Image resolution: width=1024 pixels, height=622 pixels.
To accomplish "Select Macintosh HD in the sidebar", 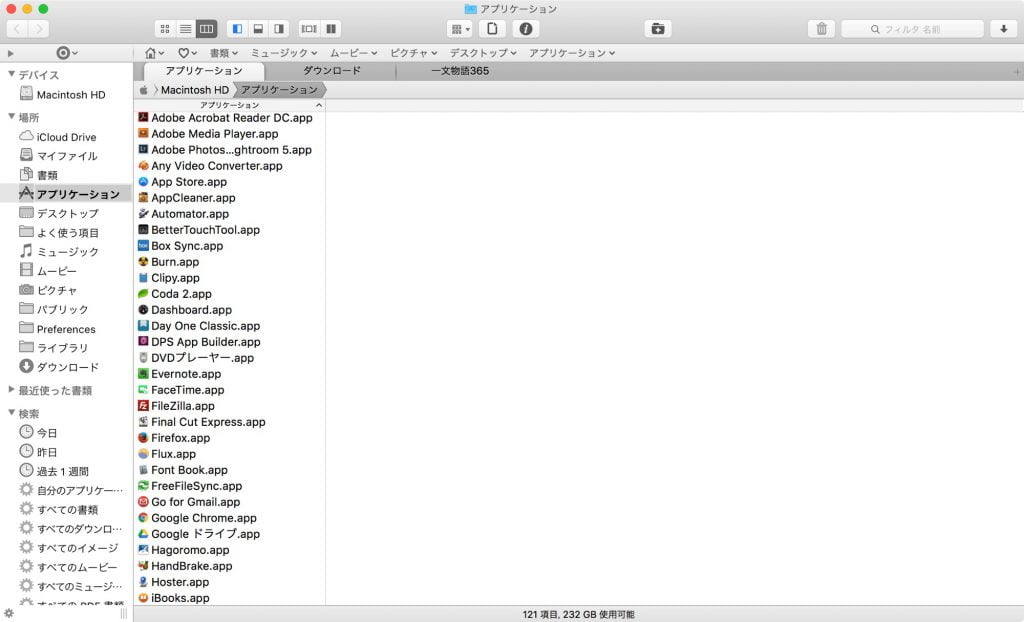I will [65, 95].
